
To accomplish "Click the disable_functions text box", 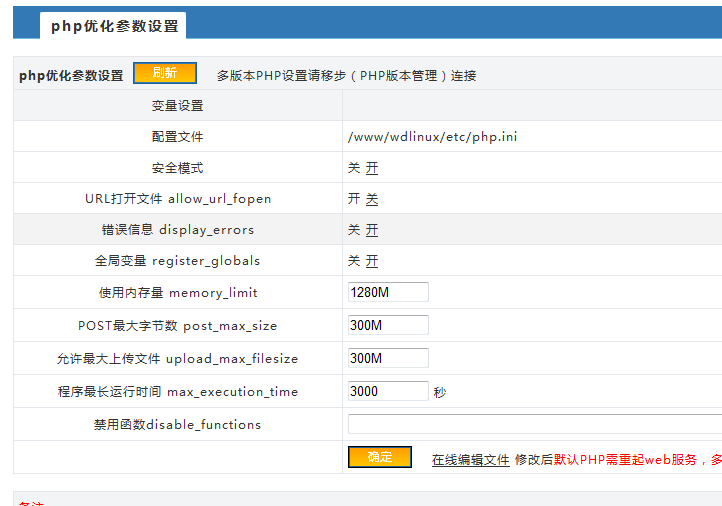I will click(x=535, y=424).
